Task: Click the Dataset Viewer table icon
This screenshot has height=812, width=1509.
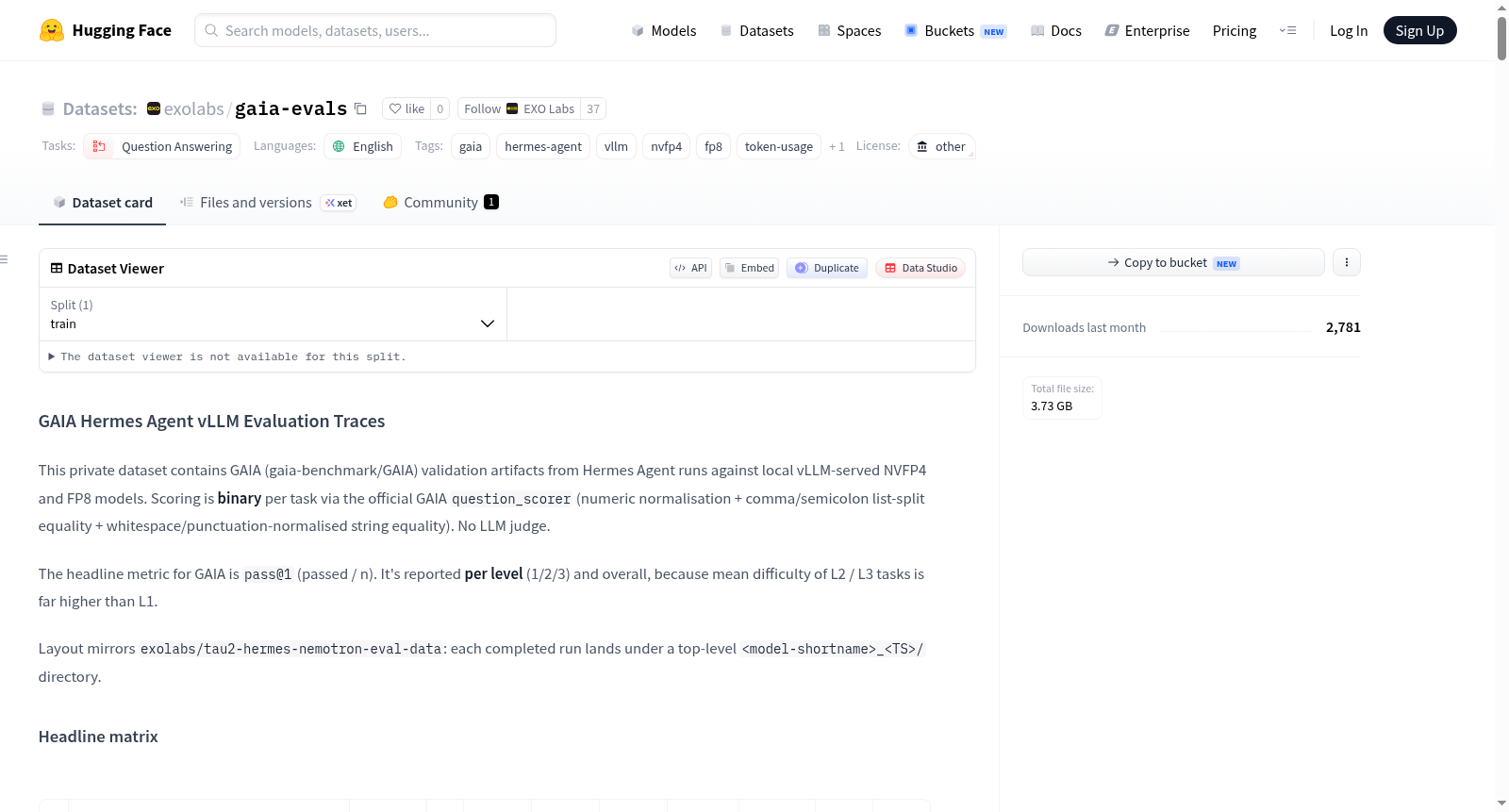Action: [57, 268]
